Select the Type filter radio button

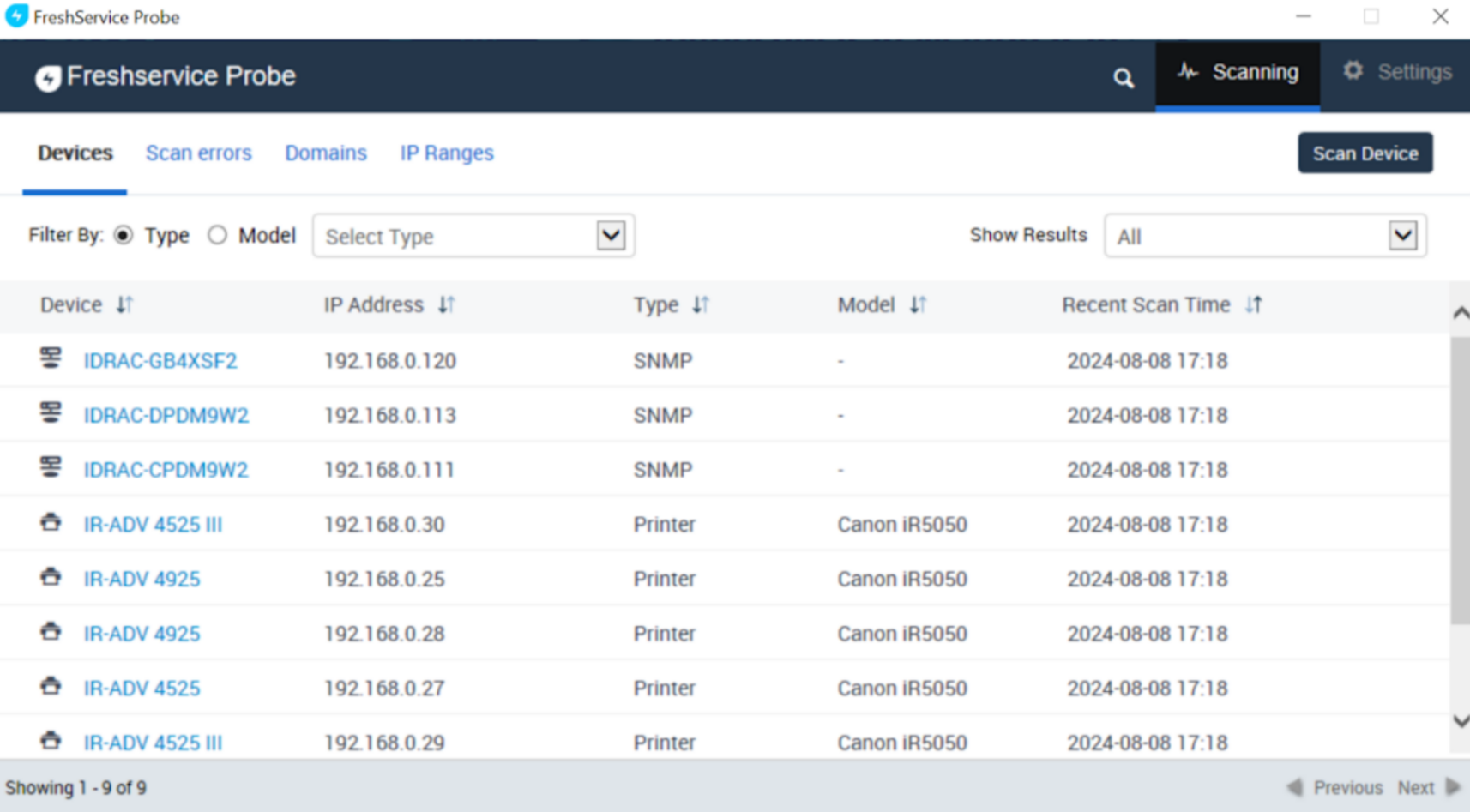coord(124,235)
